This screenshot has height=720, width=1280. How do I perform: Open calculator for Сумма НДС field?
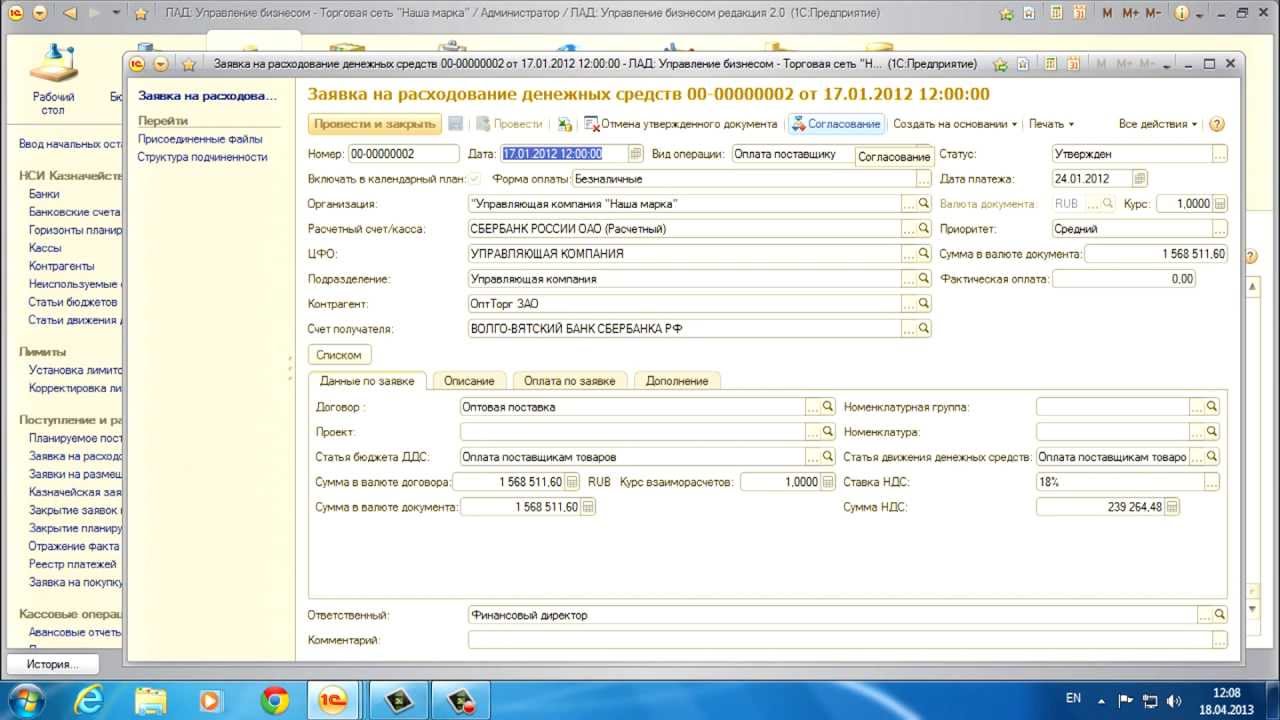pos(1173,507)
